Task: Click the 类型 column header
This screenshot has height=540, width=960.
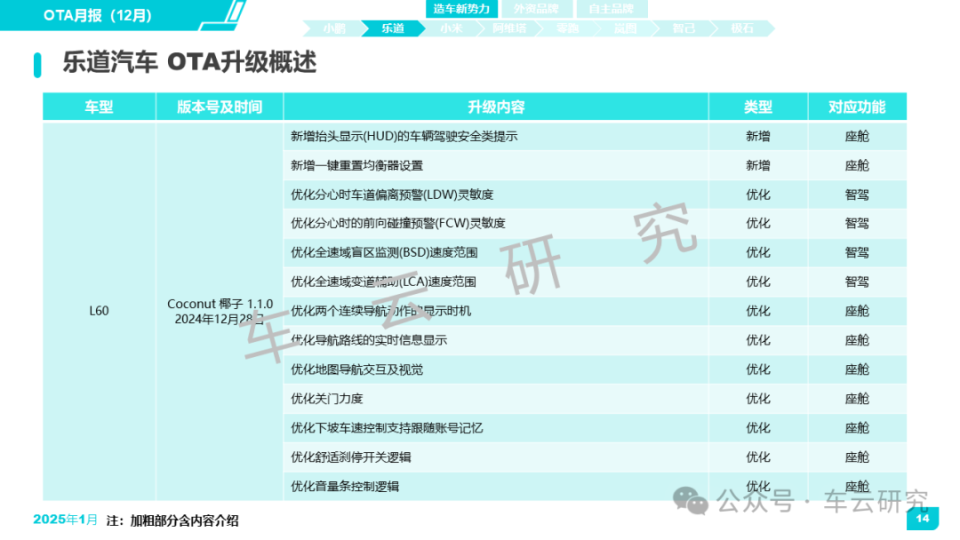Action: tap(758, 107)
